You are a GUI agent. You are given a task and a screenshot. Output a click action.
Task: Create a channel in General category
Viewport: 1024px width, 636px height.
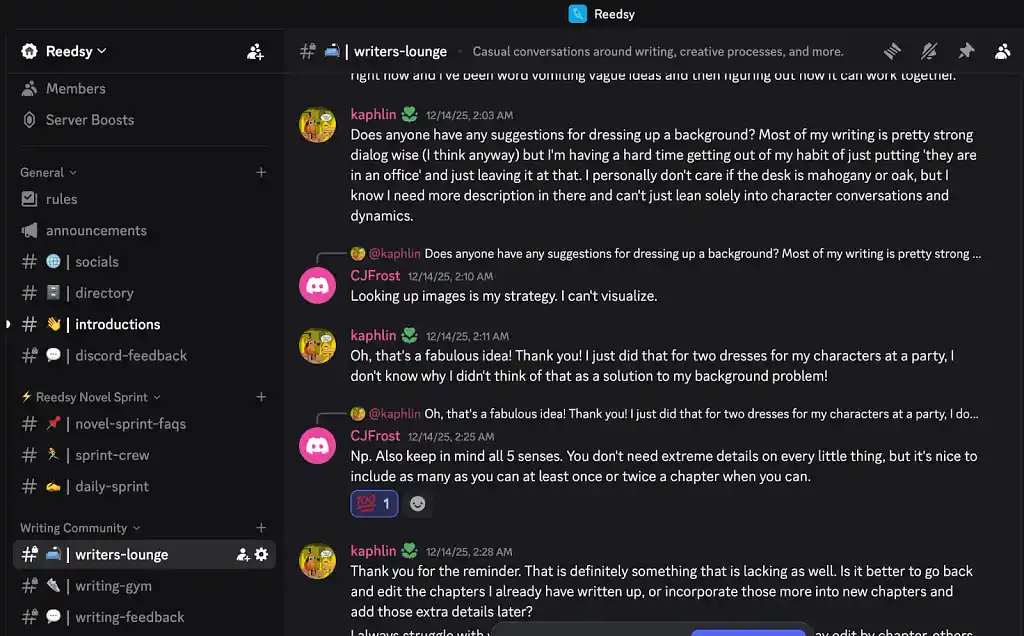point(261,172)
